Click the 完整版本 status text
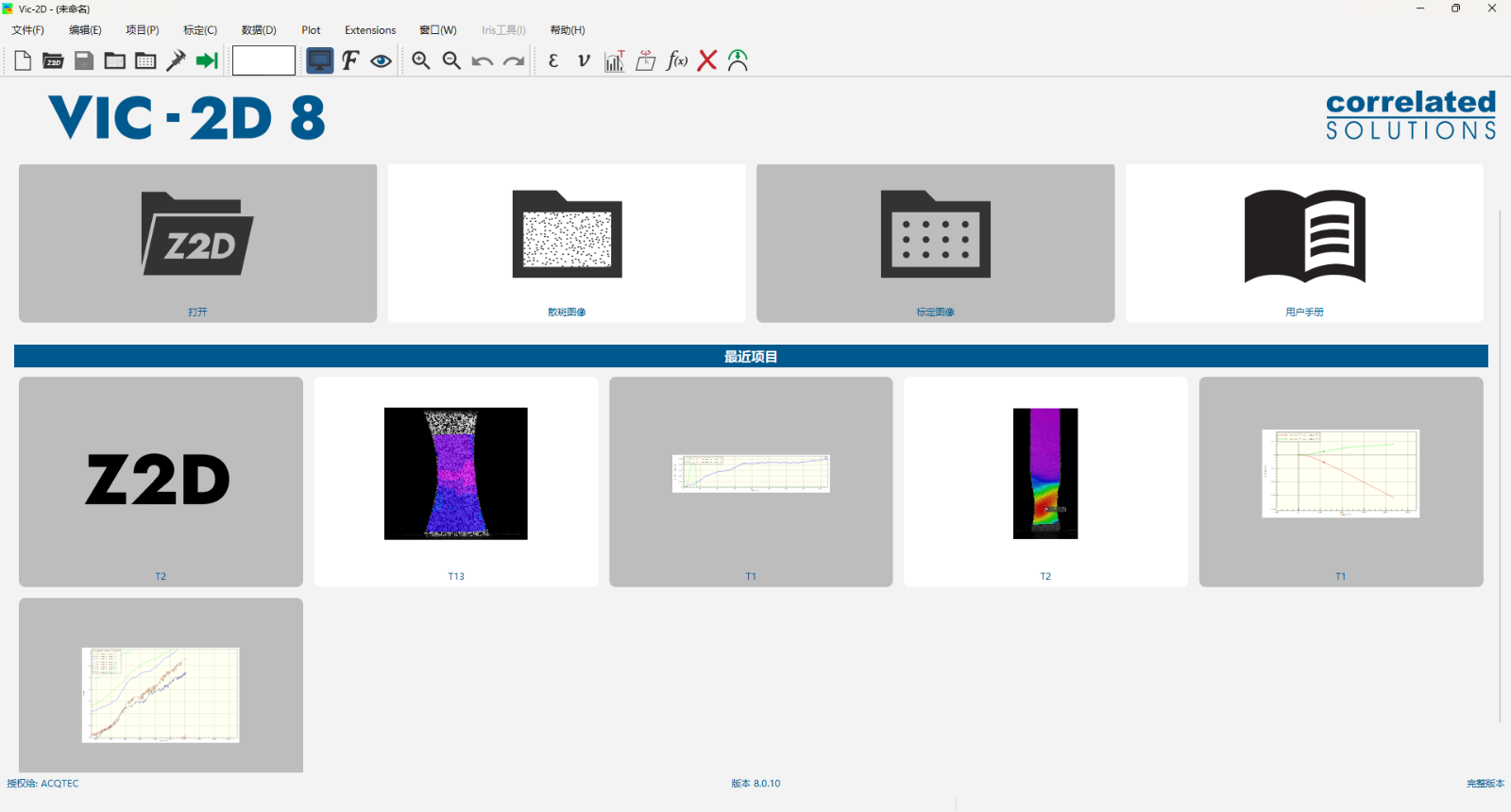This screenshot has width=1511, height=812. click(1486, 784)
